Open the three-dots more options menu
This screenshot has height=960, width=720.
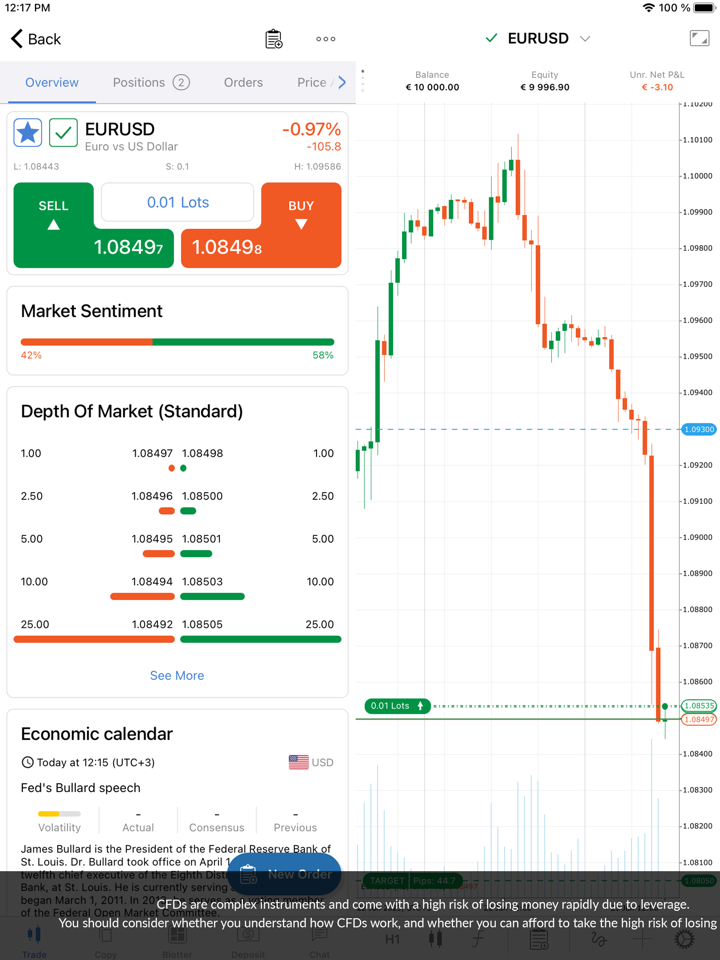tap(326, 39)
